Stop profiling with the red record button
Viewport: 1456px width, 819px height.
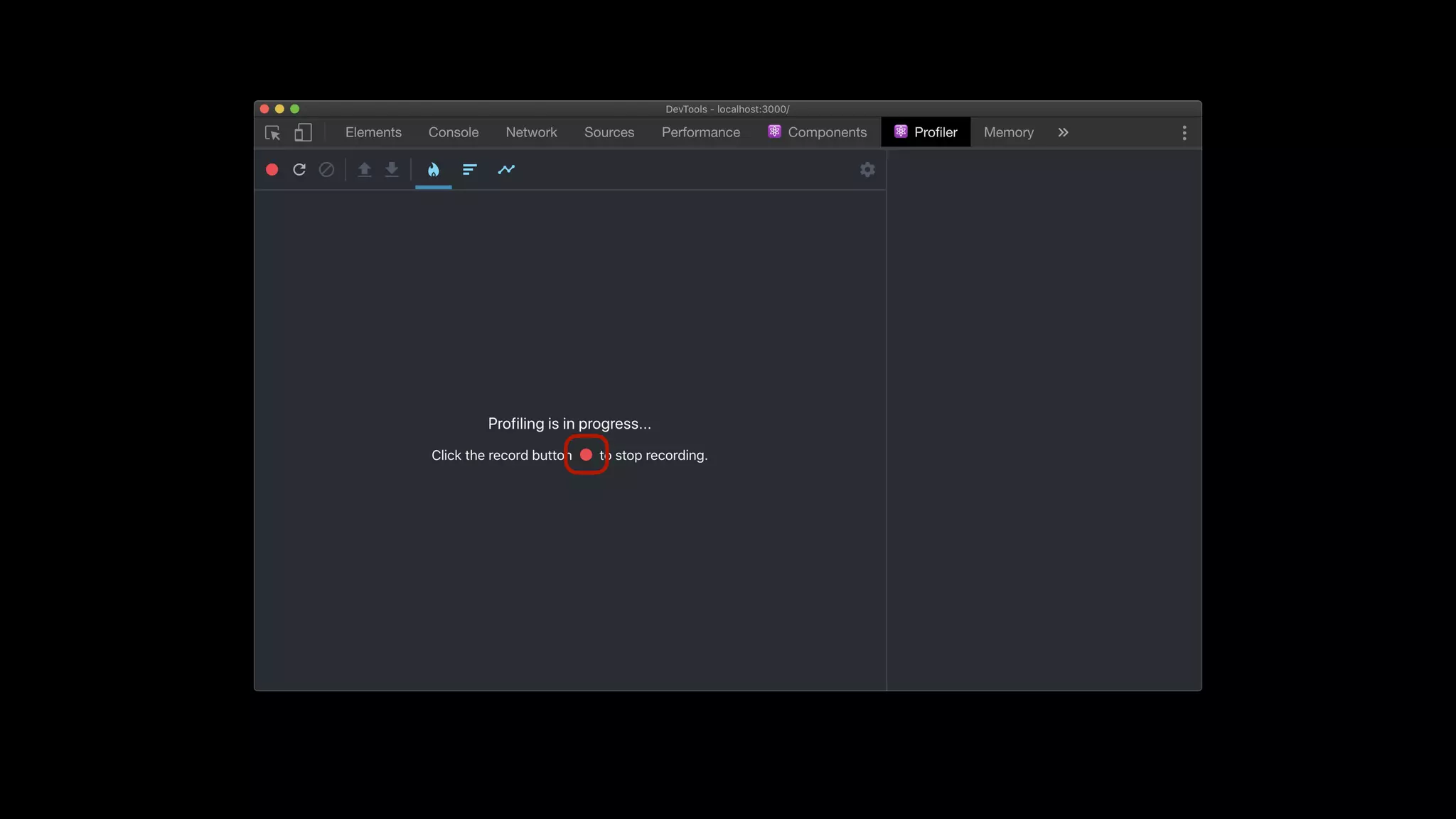[272, 170]
